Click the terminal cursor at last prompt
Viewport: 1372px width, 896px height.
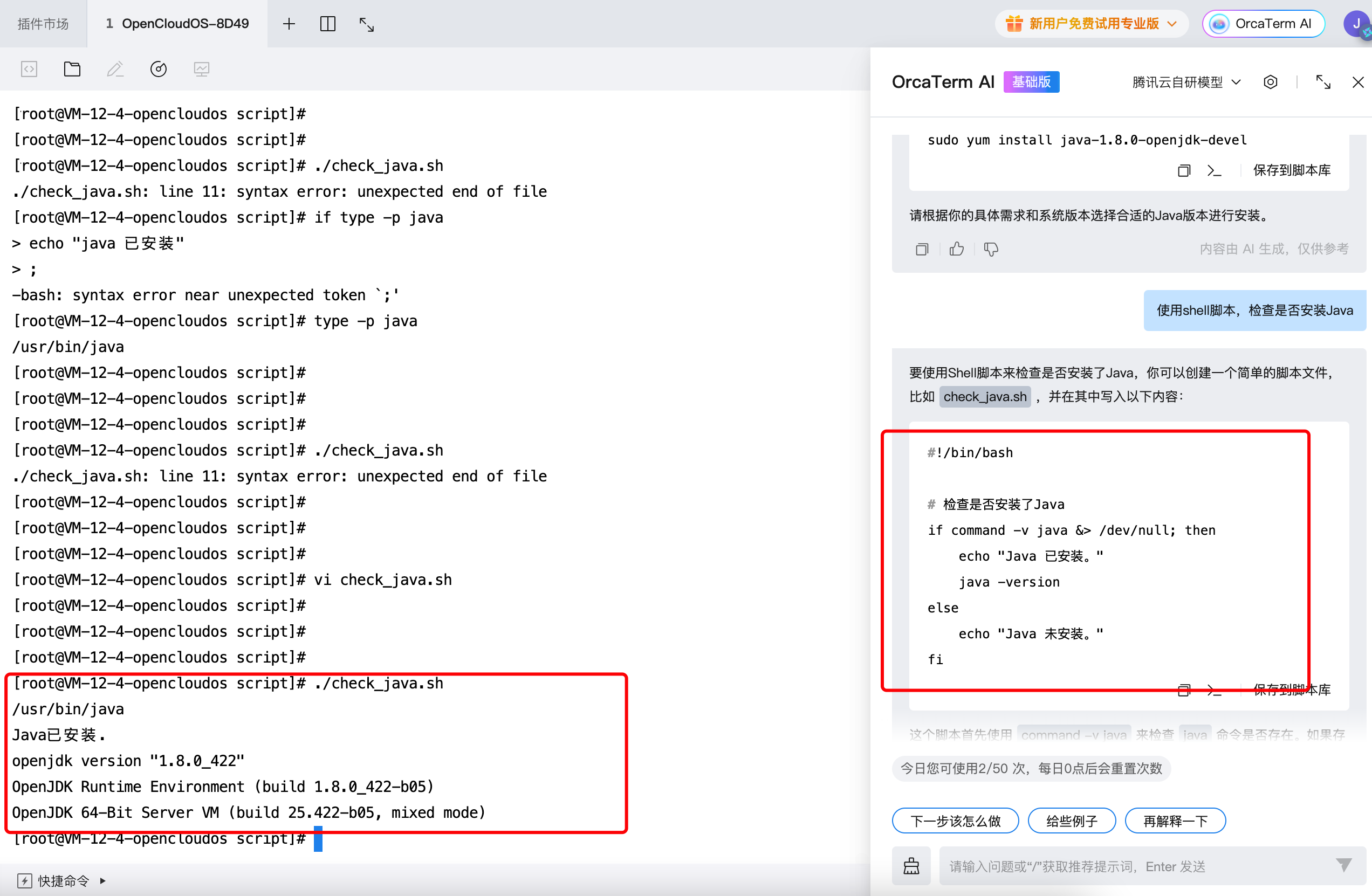[318, 839]
